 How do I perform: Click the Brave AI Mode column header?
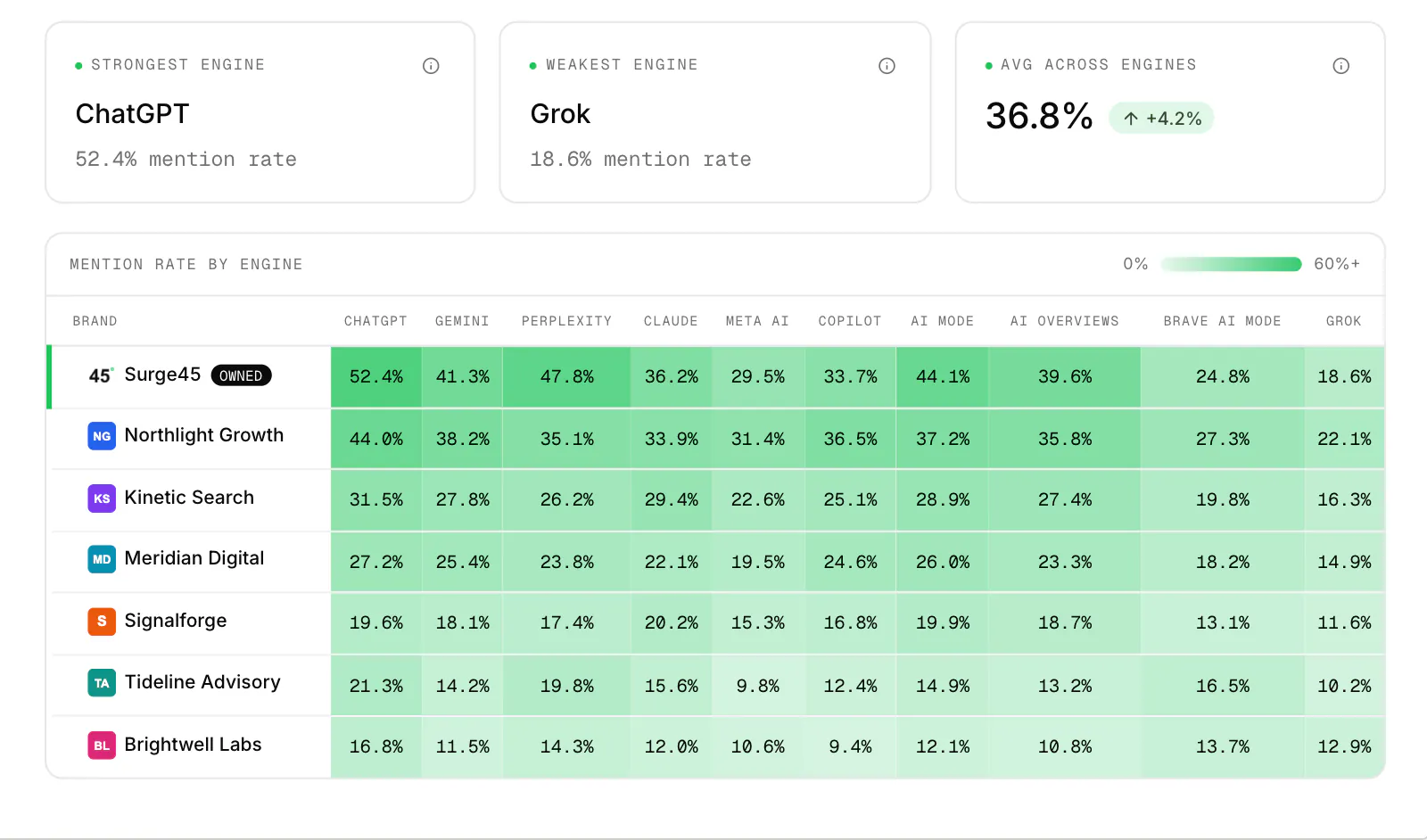[x=1222, y=321]
